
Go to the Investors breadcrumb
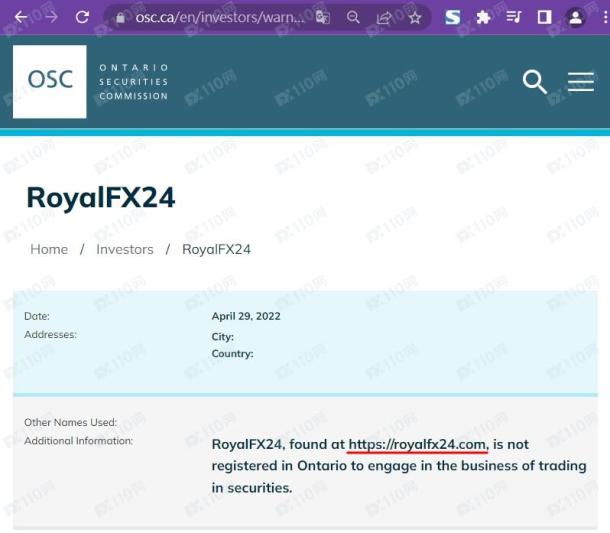[125, 249]
